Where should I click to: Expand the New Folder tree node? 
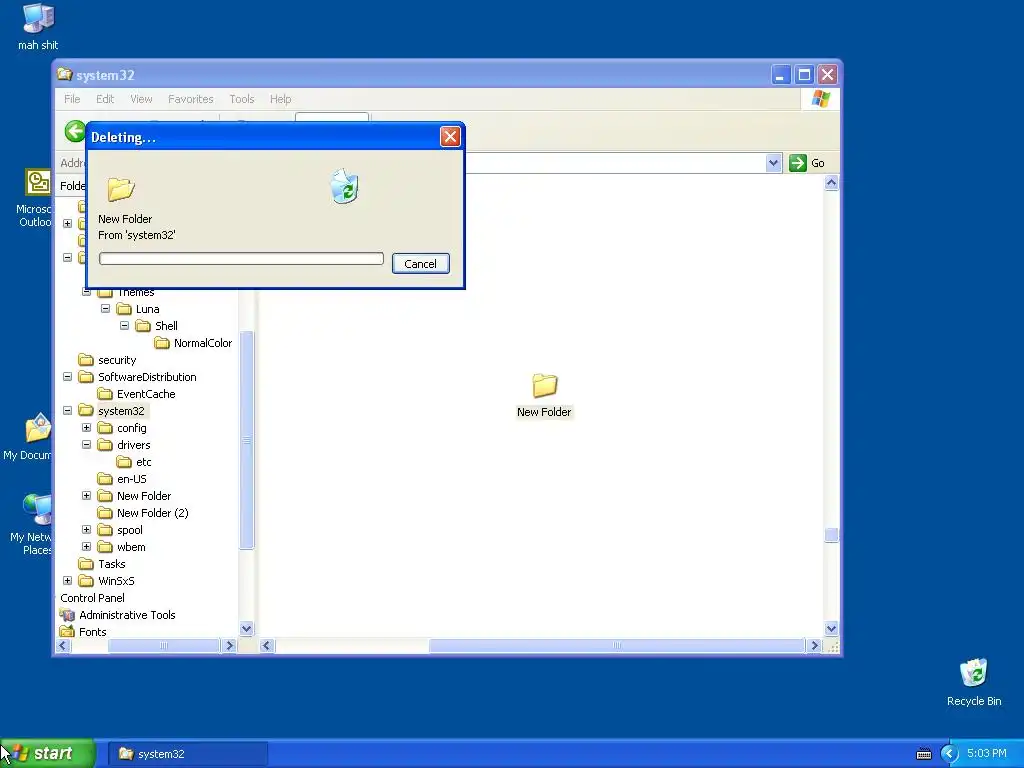point(86,495)
